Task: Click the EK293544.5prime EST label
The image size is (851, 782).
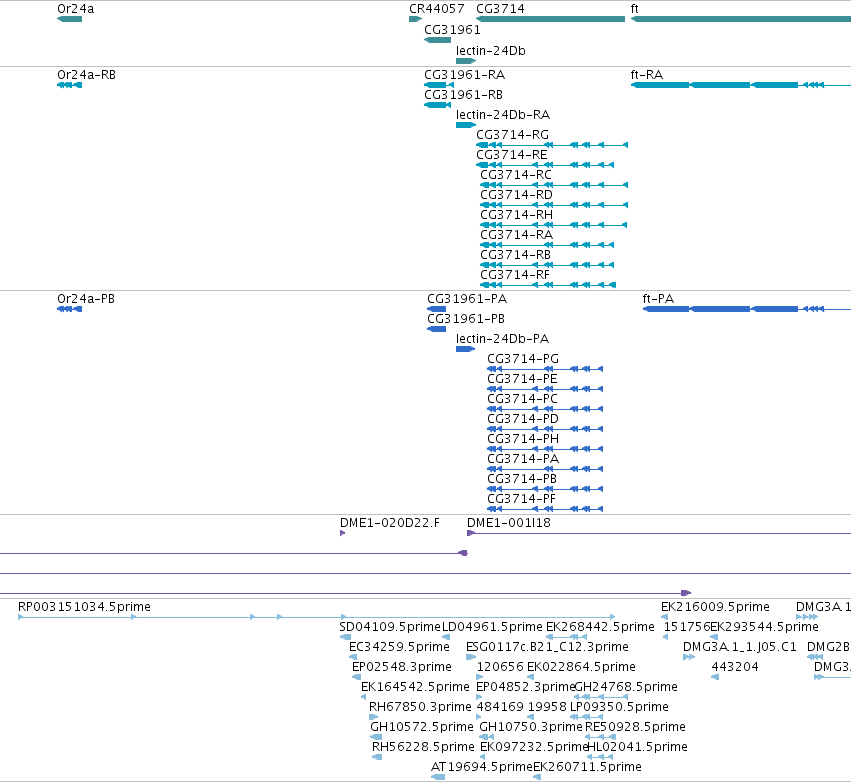Action: tap(764, 627)
